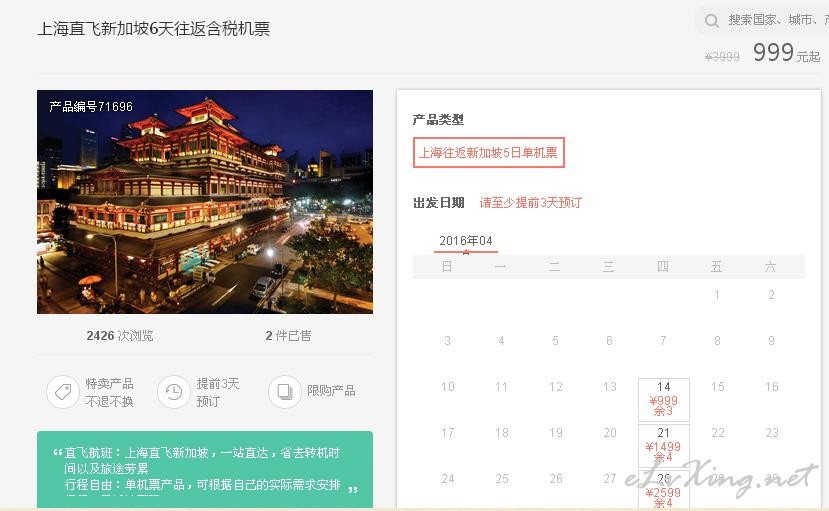Viewport: 829px width, 511px height.
Task: Click the Singapore temple product photo
Action: 205,202
